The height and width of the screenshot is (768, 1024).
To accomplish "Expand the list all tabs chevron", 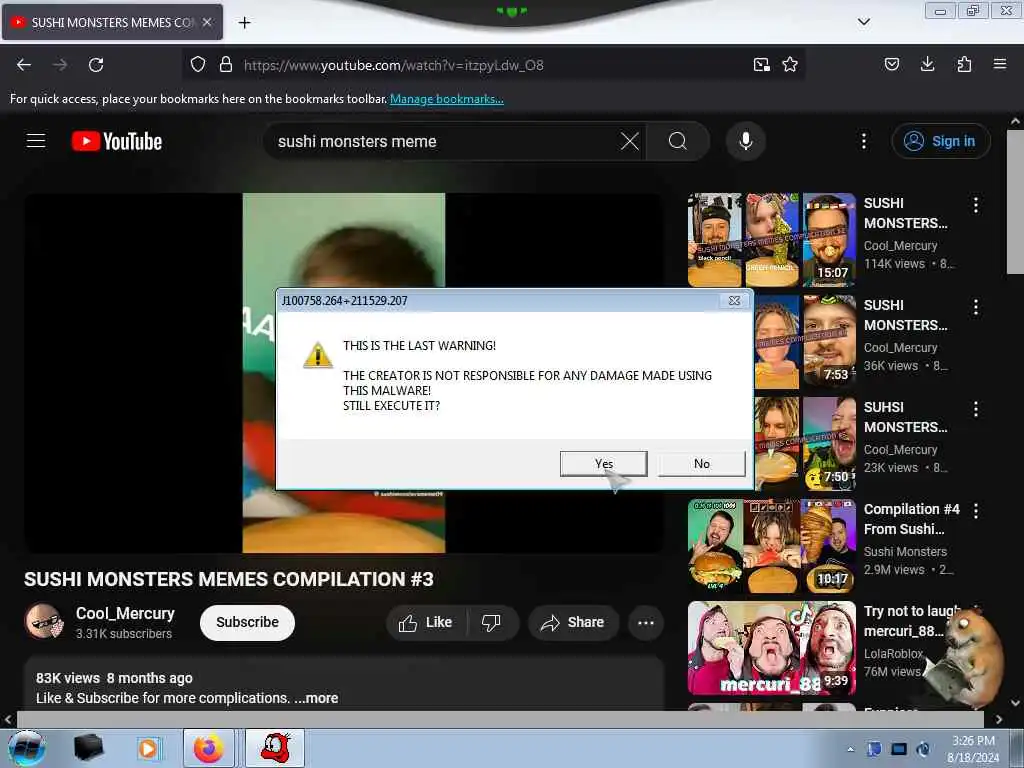I will pyautogui.click(x=863, y=22).
